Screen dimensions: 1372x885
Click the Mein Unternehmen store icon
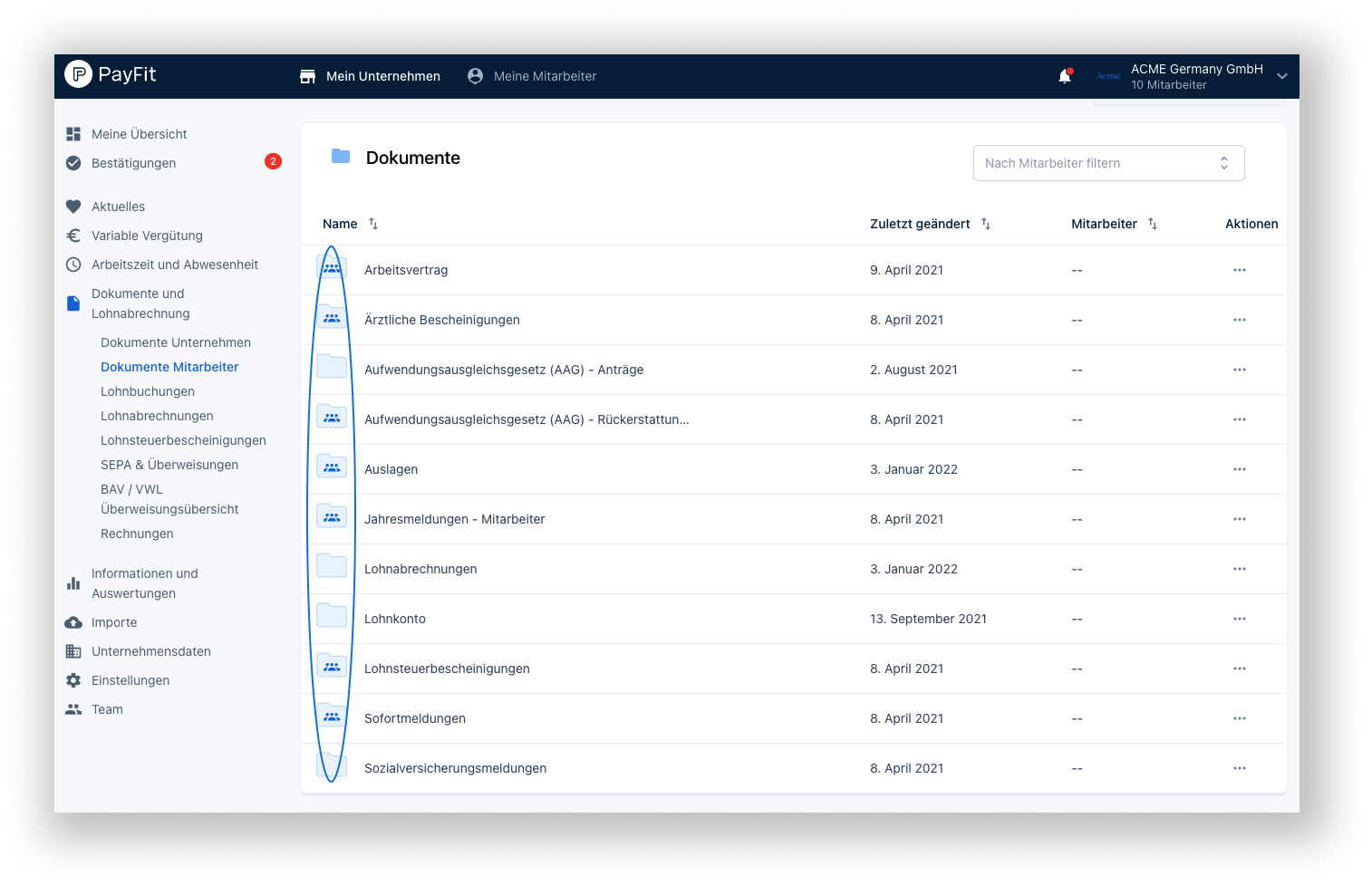[x=308, y=76]
